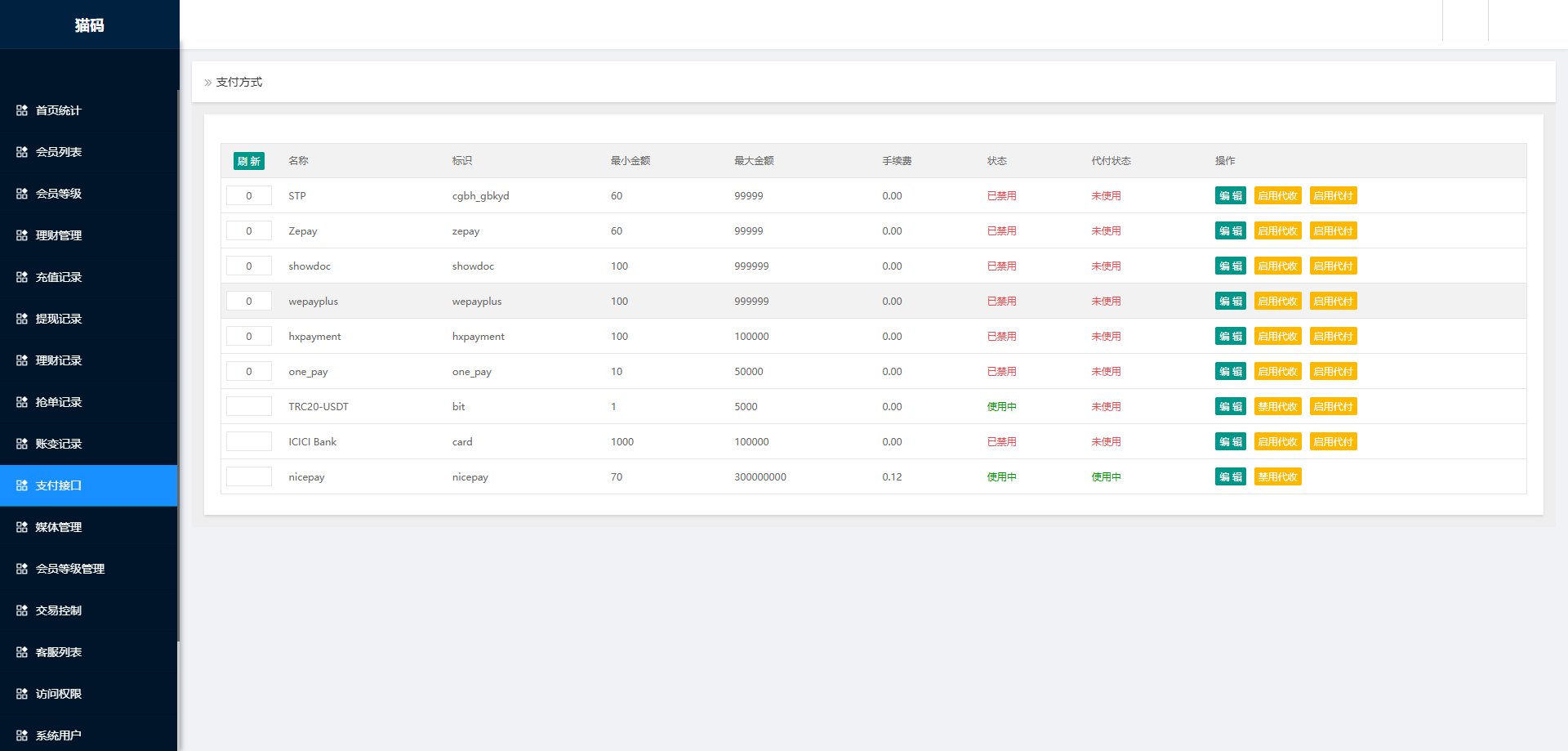Click the breadcrumb arrow icon before 支付方式
This screenshot has height=751, width=1568.
[208, 83]
